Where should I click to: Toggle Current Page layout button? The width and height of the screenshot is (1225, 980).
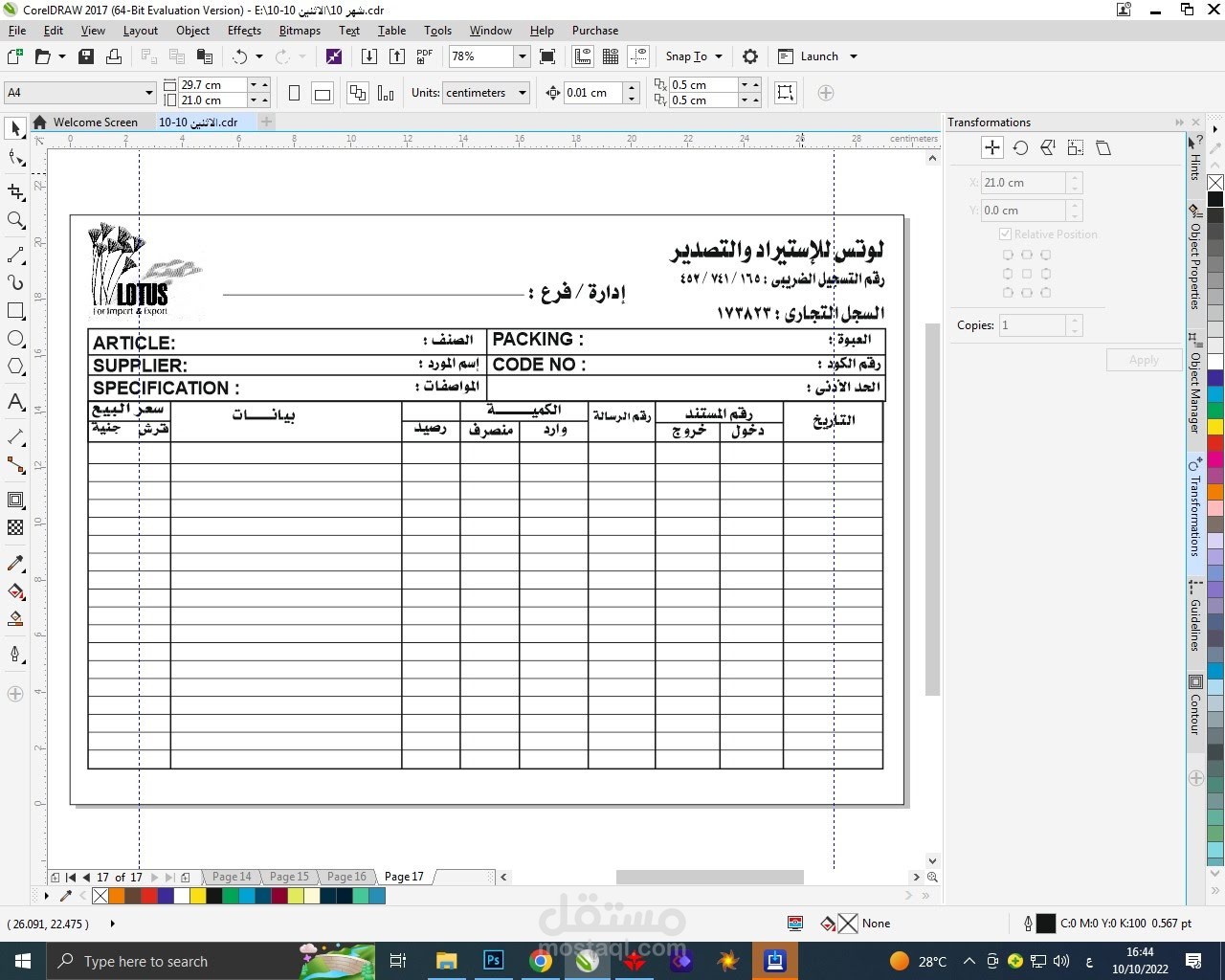(386, 93)
